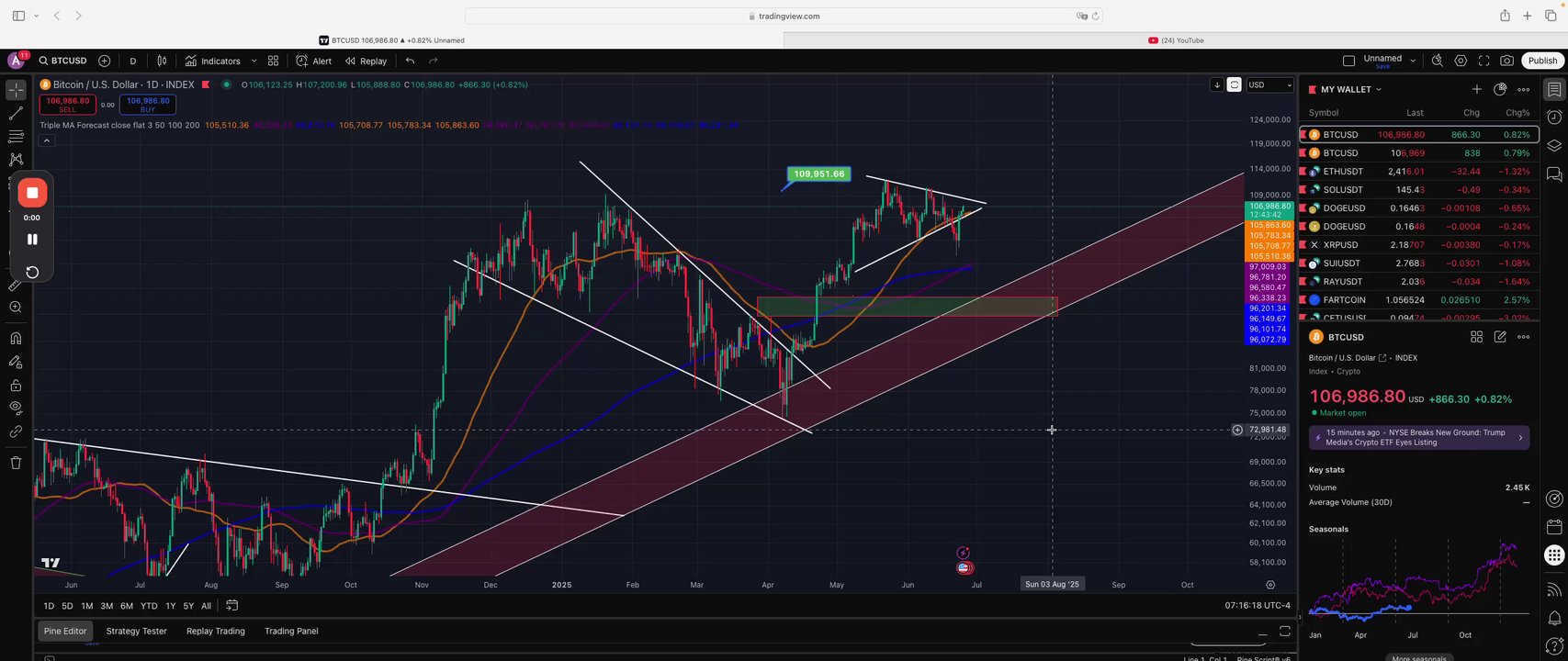Viewport: 1568px width, 661px height.
Task: Select the ETHUSDT watchlist row
Action: [x=1419, y=172]
